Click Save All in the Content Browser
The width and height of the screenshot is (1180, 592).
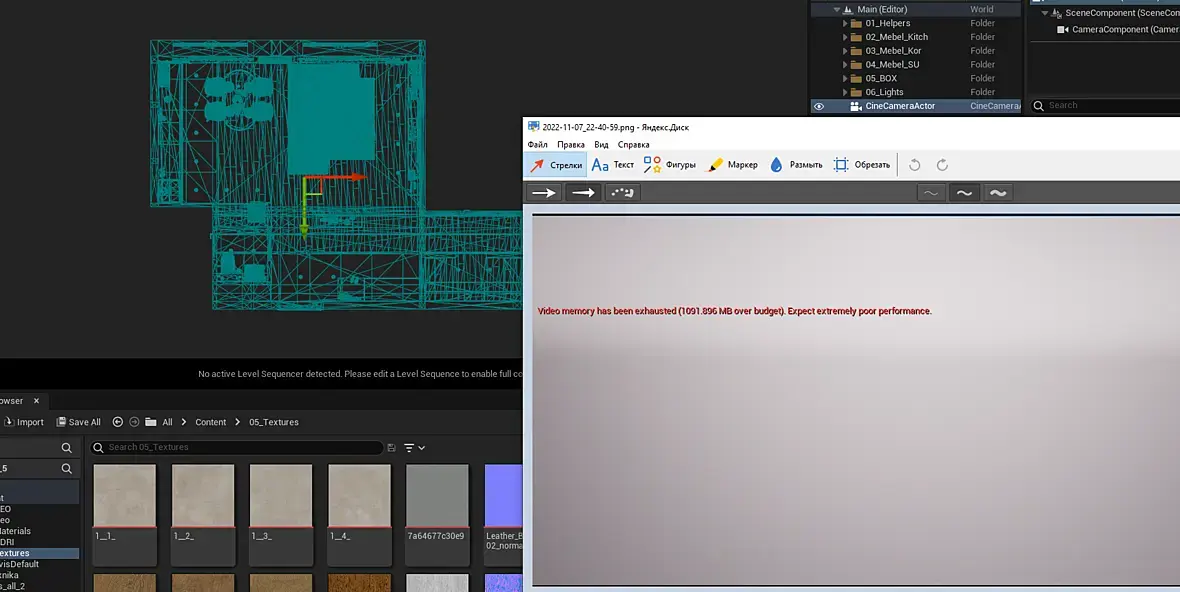(x=78, y=422)
